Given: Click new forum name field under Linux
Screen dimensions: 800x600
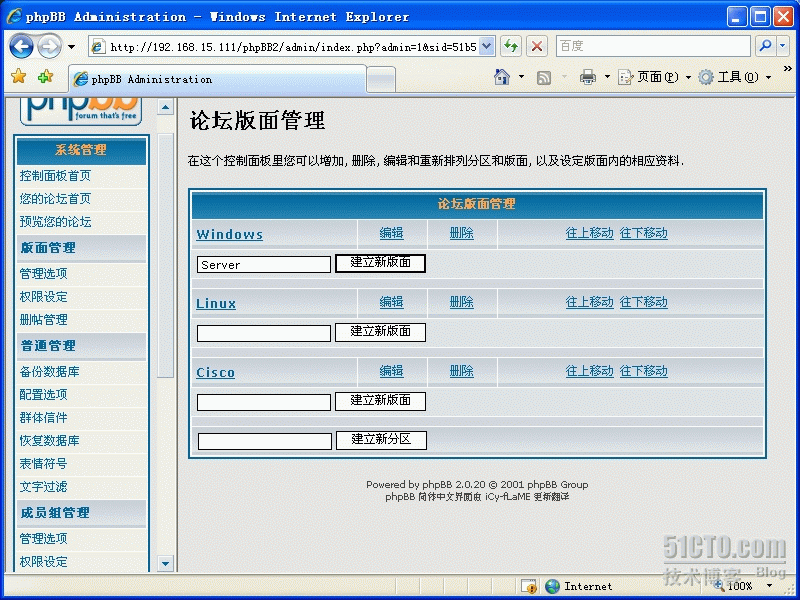Looking at the screenshot, I should (264, 333).
